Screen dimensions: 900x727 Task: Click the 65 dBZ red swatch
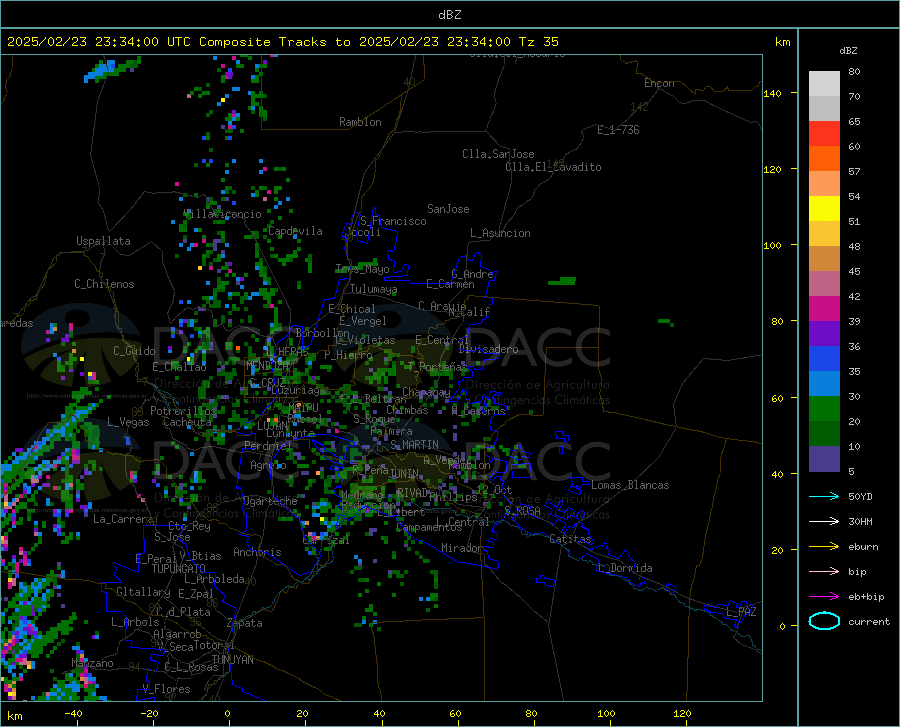coord(824,133)
